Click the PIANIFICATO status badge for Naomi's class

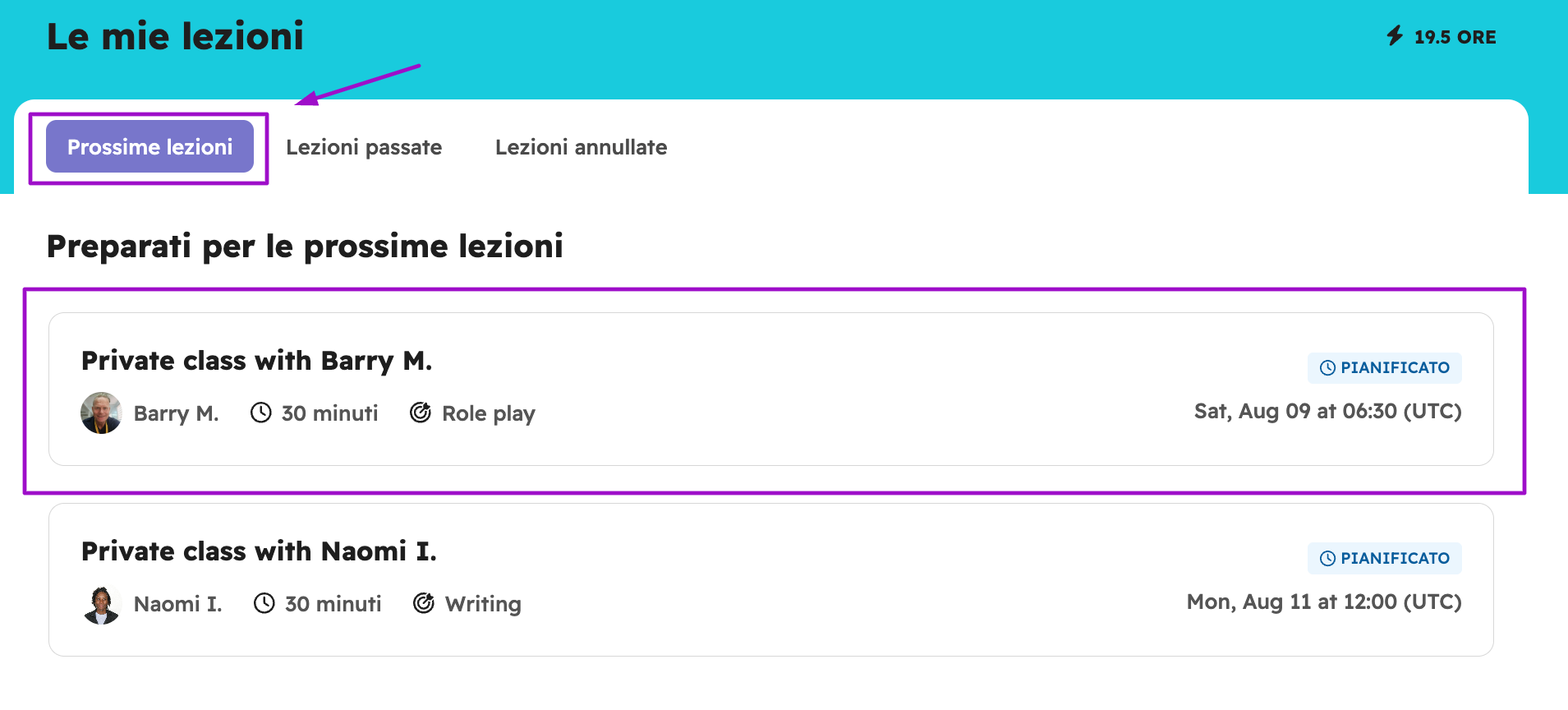[1385, 558]
